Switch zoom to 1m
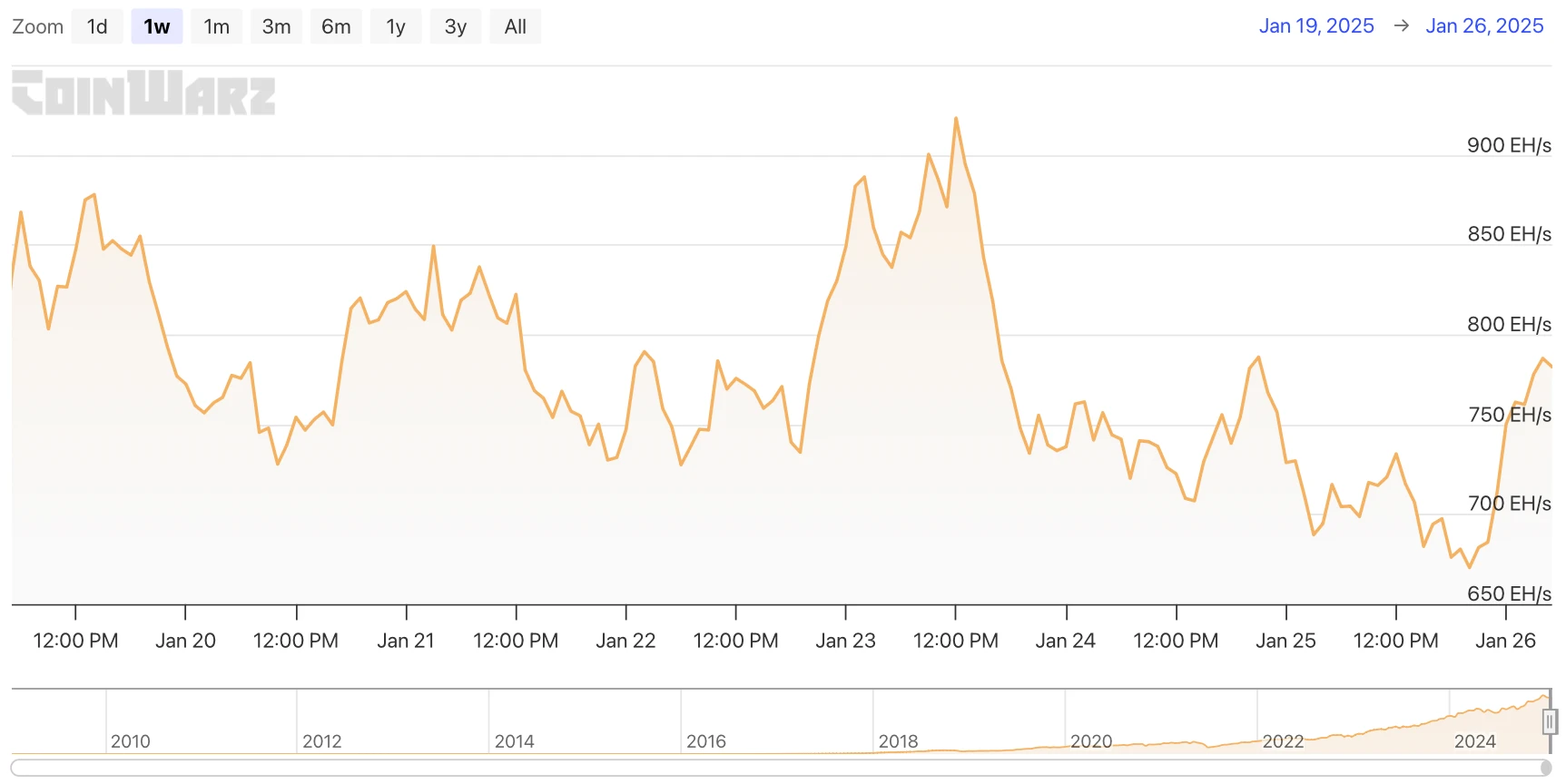This screenshot has width=1566, height=784. [216, 26]
